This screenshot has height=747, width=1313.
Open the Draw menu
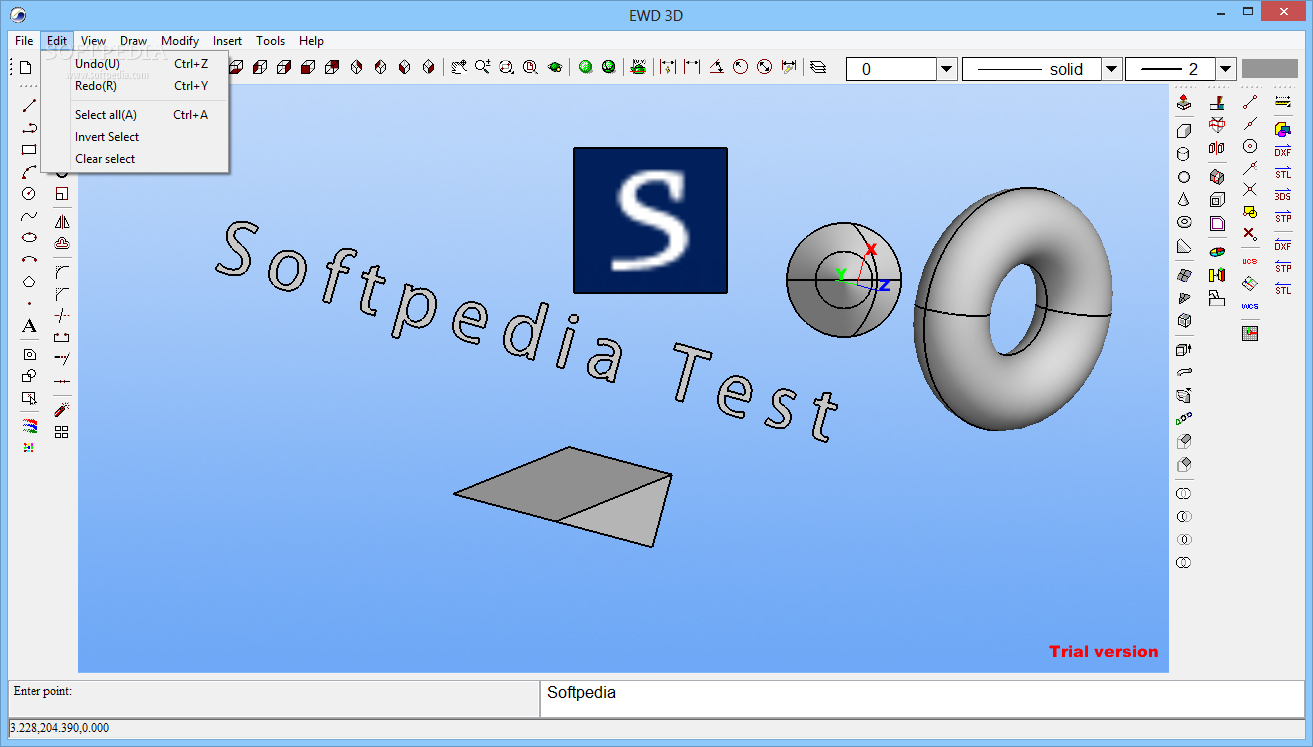click(134, 41)
